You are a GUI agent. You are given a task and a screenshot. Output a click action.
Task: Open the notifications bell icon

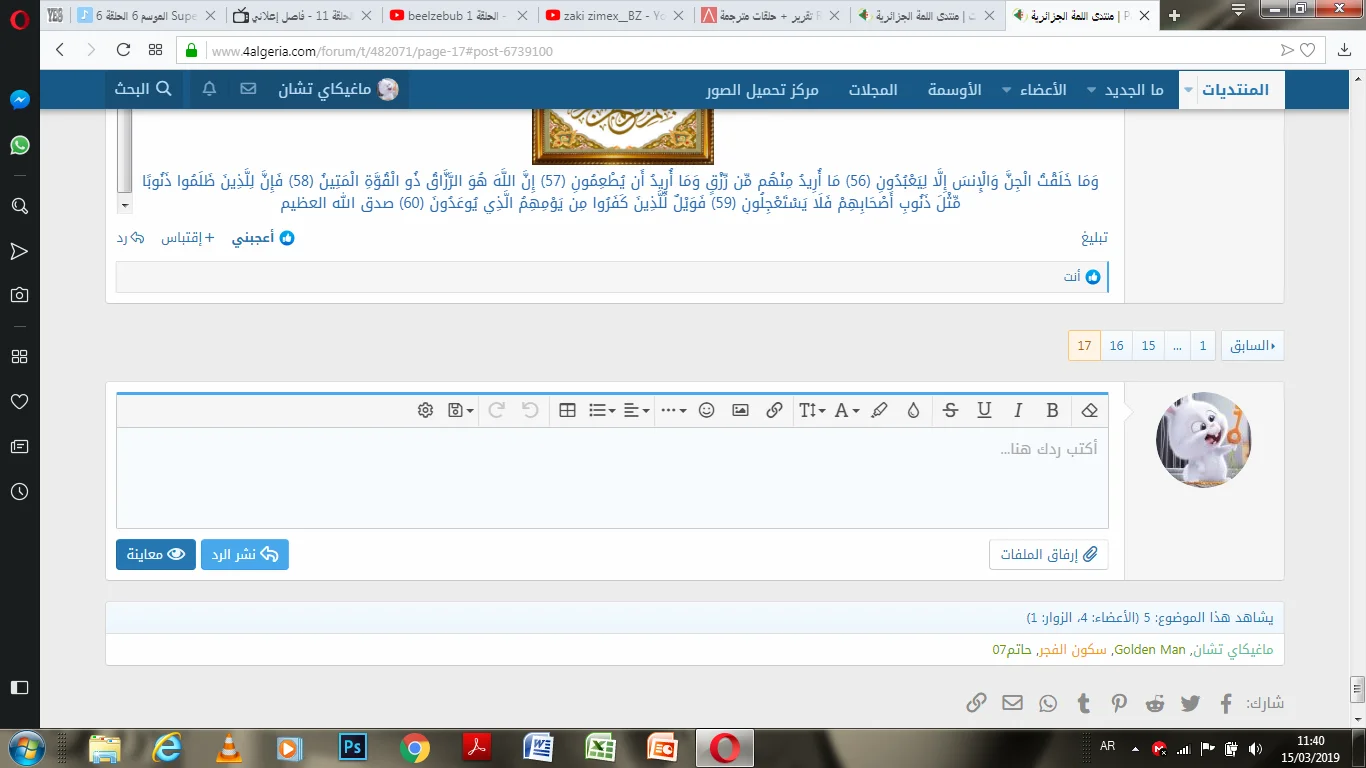(209, 89)
